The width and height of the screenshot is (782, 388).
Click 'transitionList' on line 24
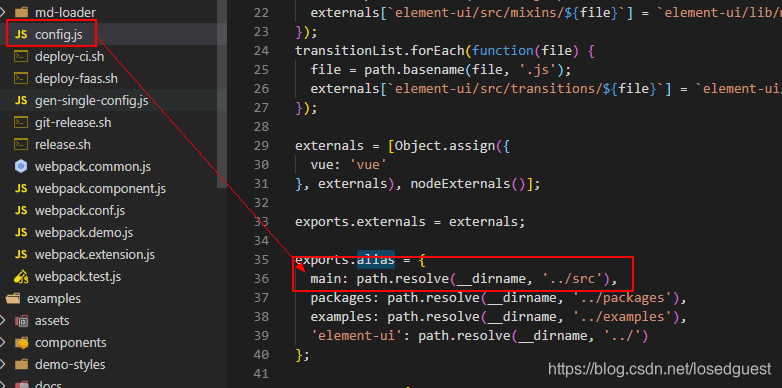click(x=349, y=50)
